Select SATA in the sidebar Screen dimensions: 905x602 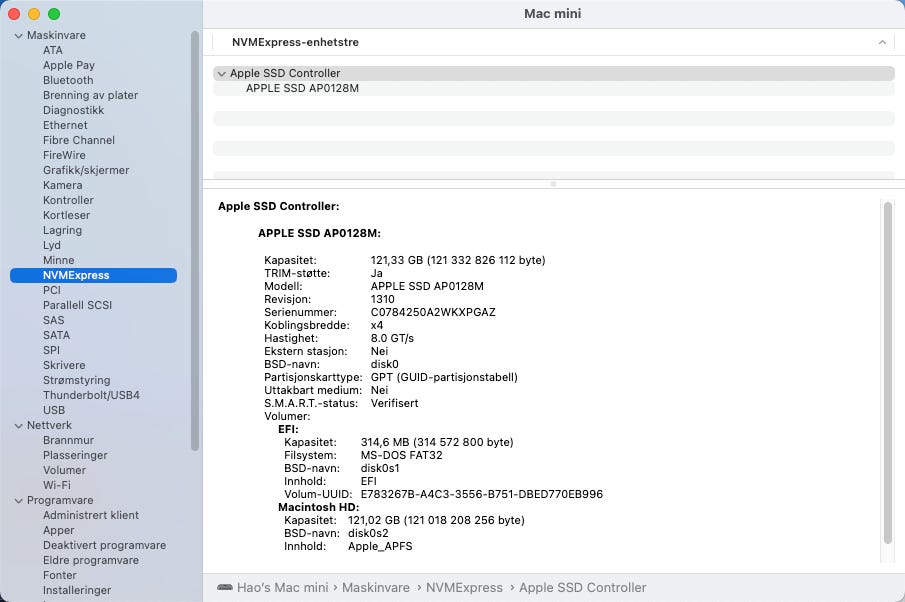click(x=56, y=335)
